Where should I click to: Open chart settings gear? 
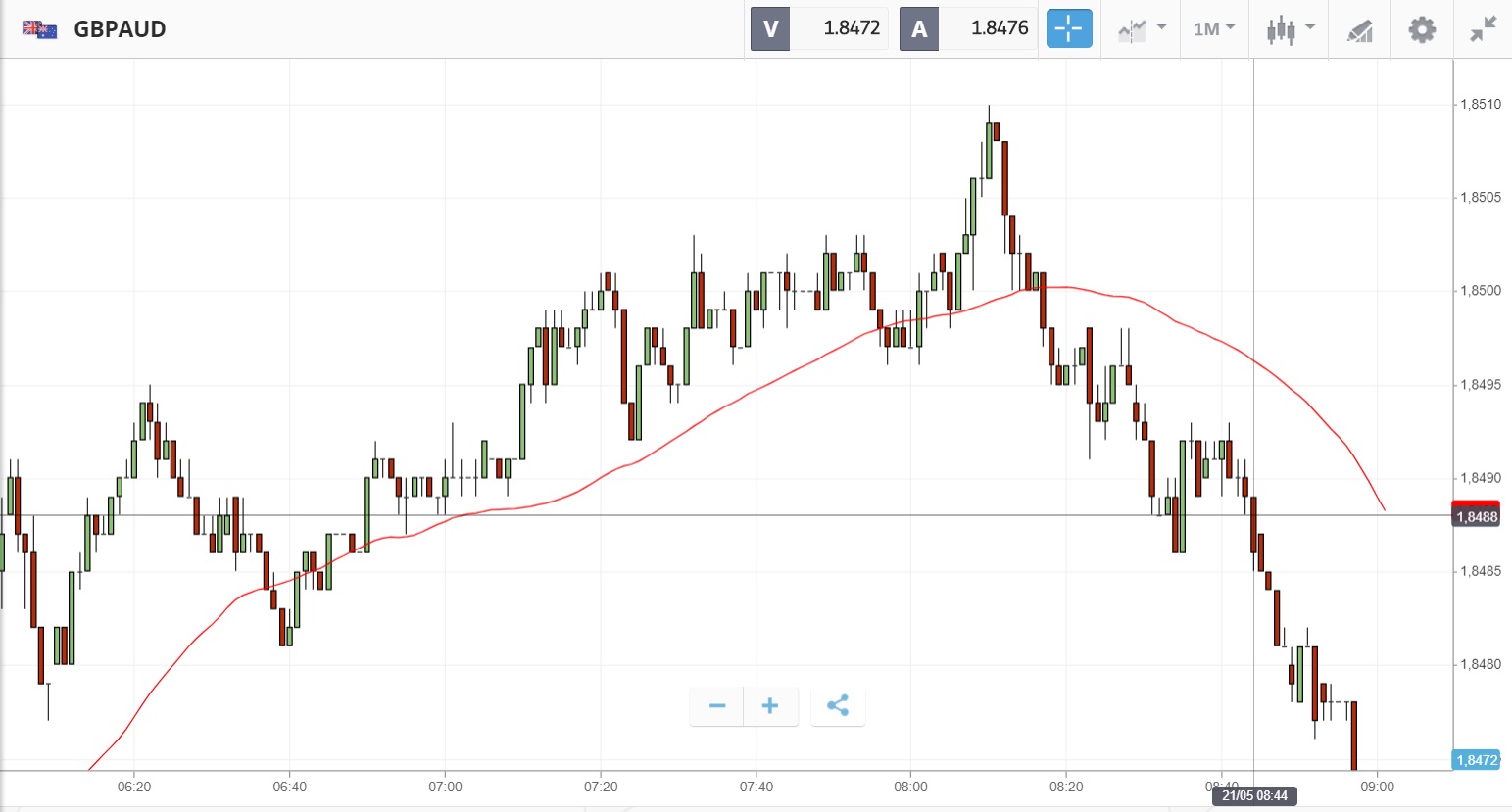pos(1421,29)
